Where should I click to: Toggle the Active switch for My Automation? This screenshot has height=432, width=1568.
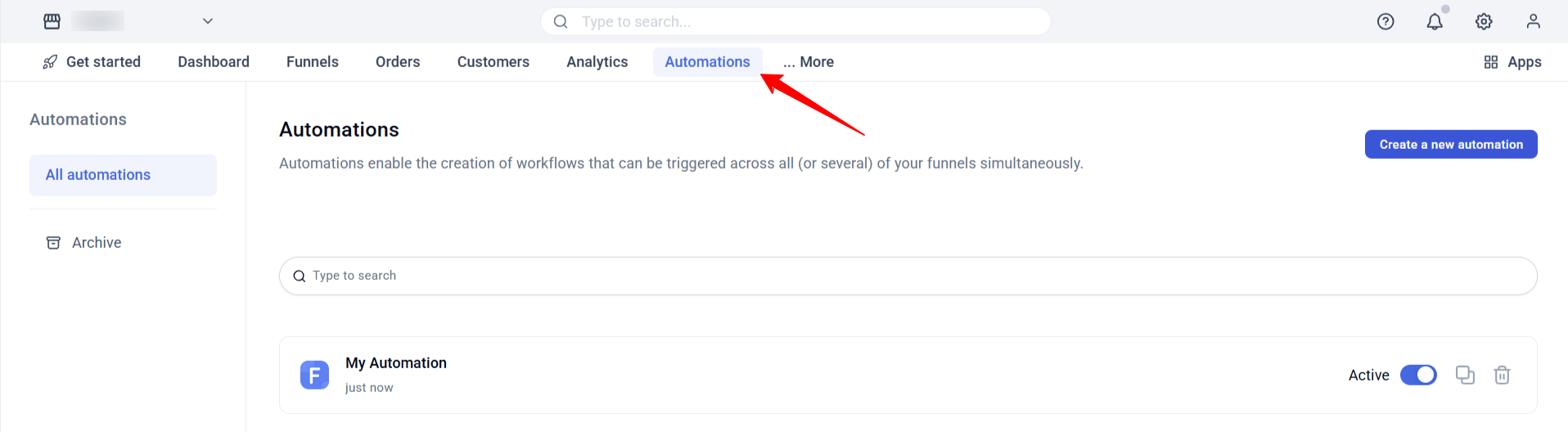[x=1418, y=375]
